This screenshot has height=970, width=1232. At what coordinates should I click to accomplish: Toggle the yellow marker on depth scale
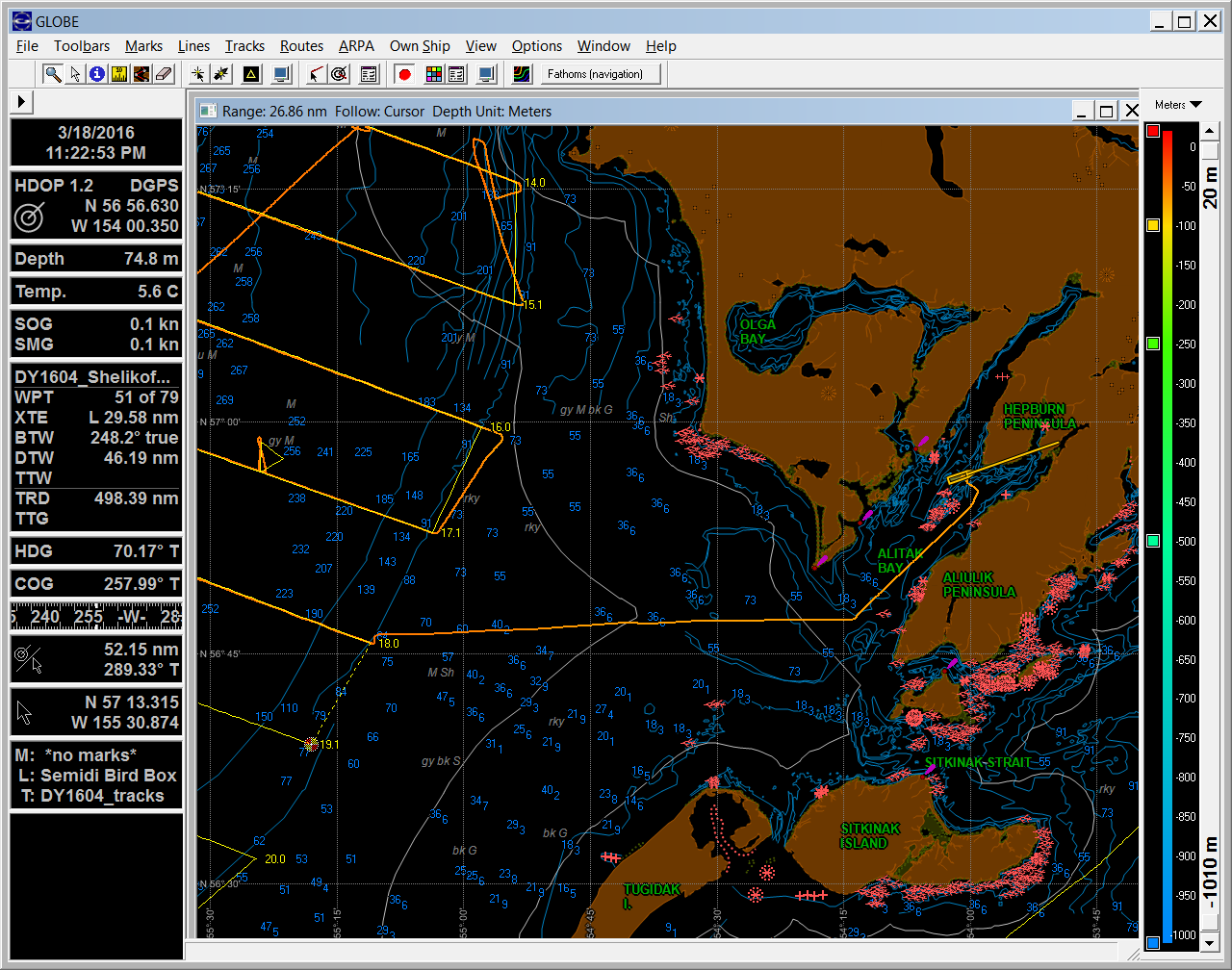click(x=1153, y=225)
